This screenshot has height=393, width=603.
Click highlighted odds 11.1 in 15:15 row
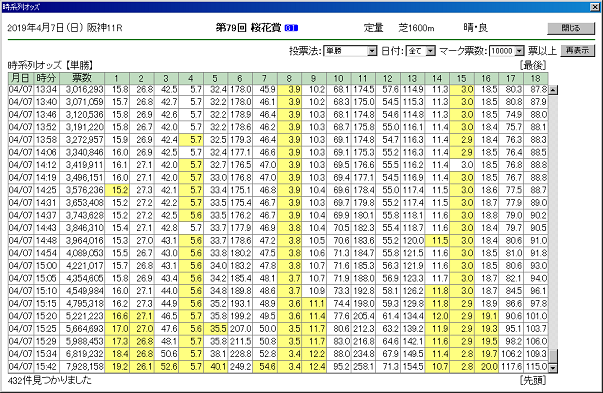click(314, 303)
